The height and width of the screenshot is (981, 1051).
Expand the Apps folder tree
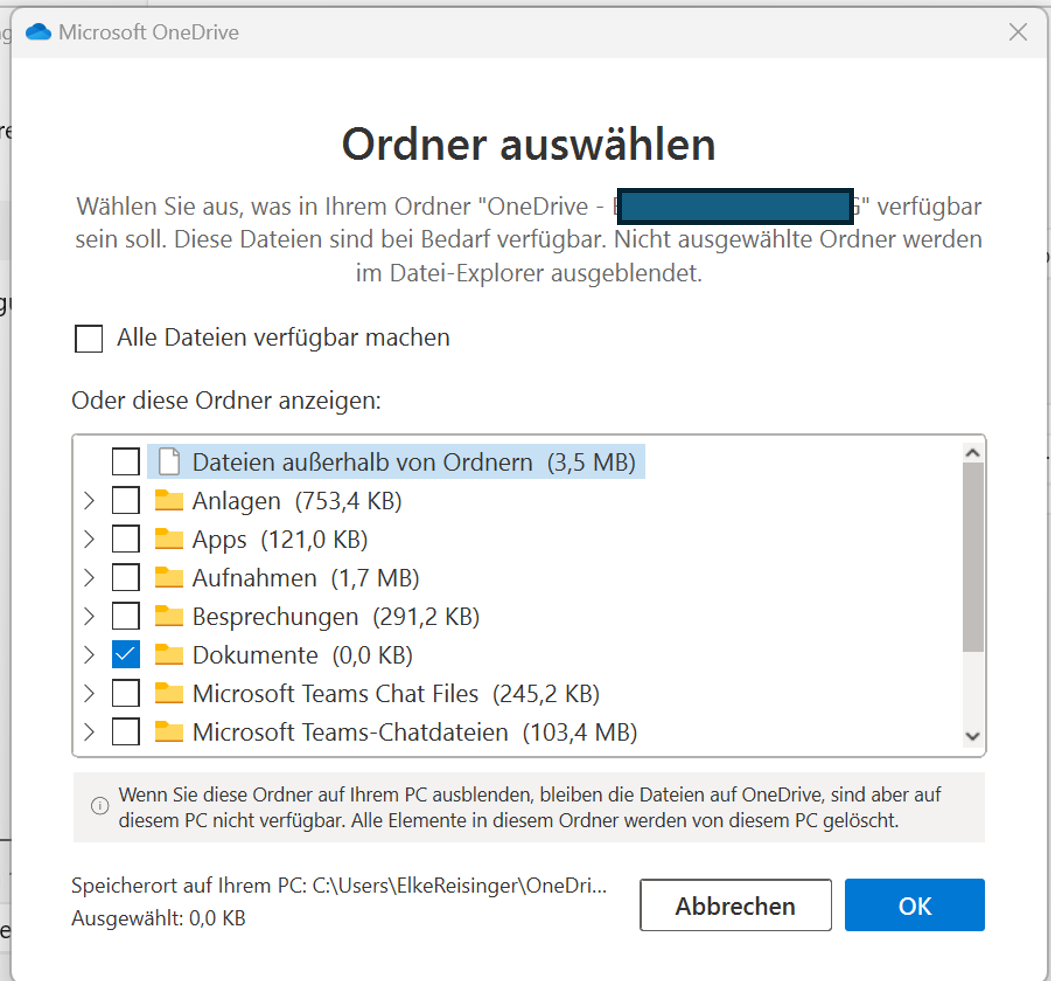[89, 539]
